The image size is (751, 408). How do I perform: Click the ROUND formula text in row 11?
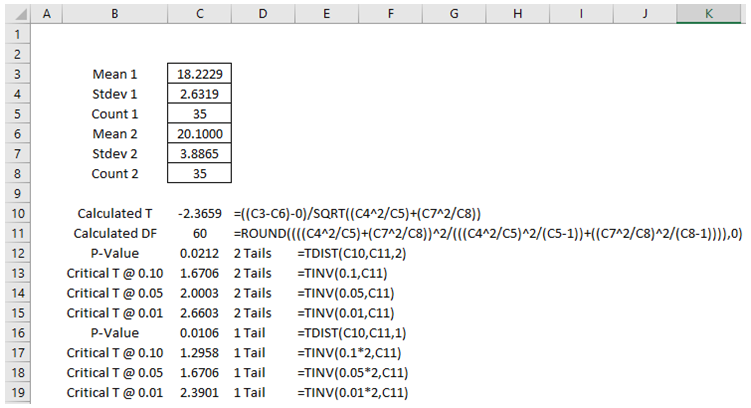488,233
